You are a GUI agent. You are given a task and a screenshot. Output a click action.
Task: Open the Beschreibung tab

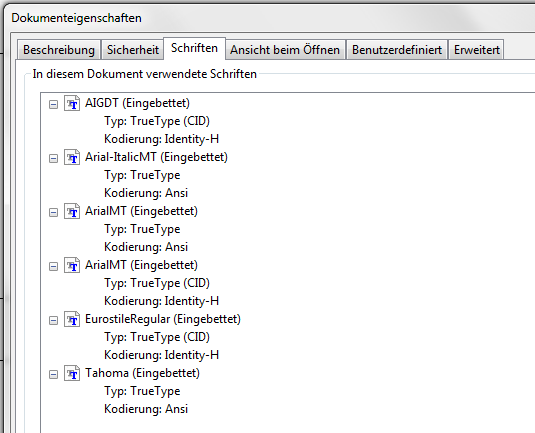[59, 50]
